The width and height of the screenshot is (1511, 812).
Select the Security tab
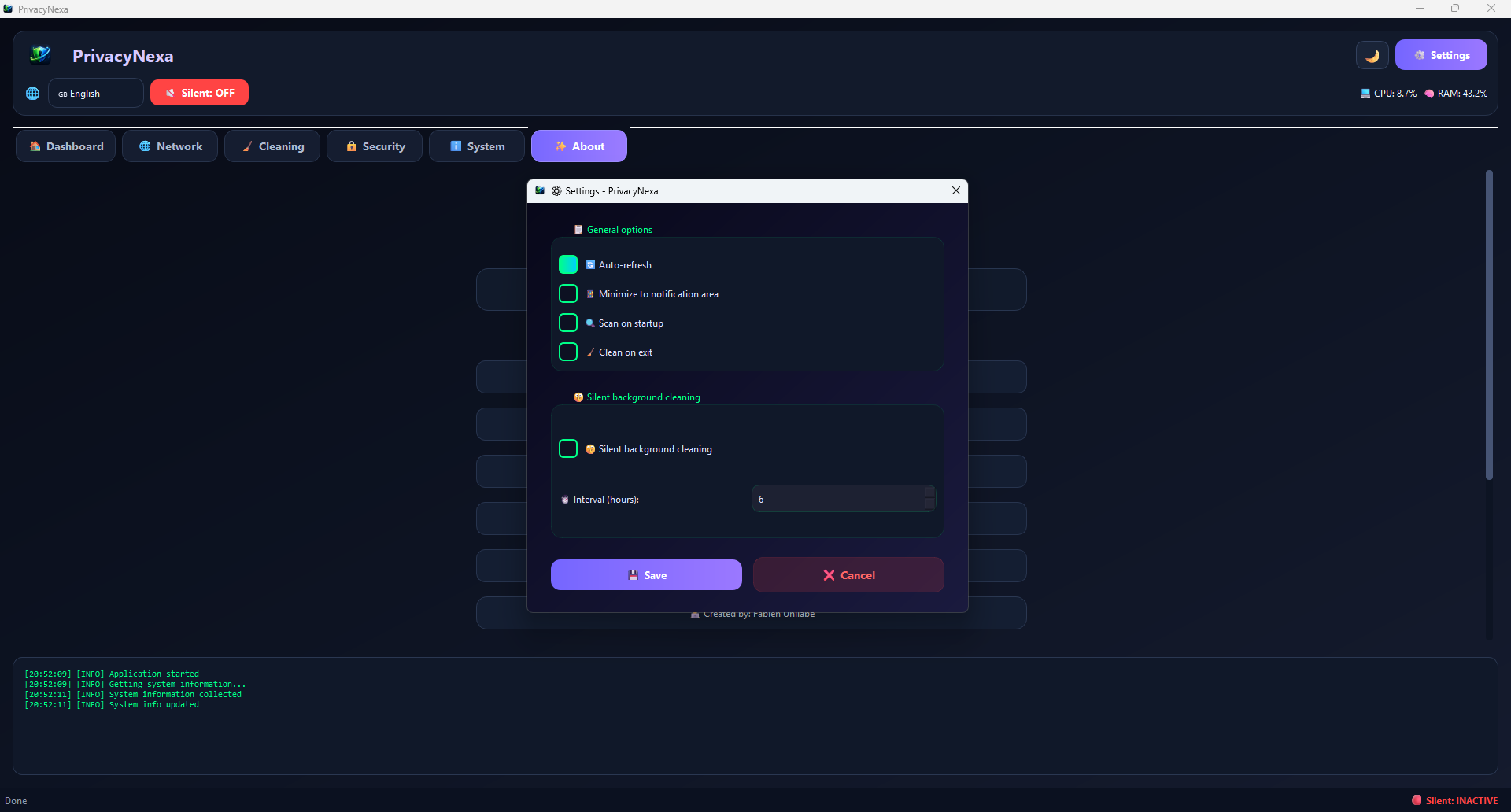coord(375,146)
